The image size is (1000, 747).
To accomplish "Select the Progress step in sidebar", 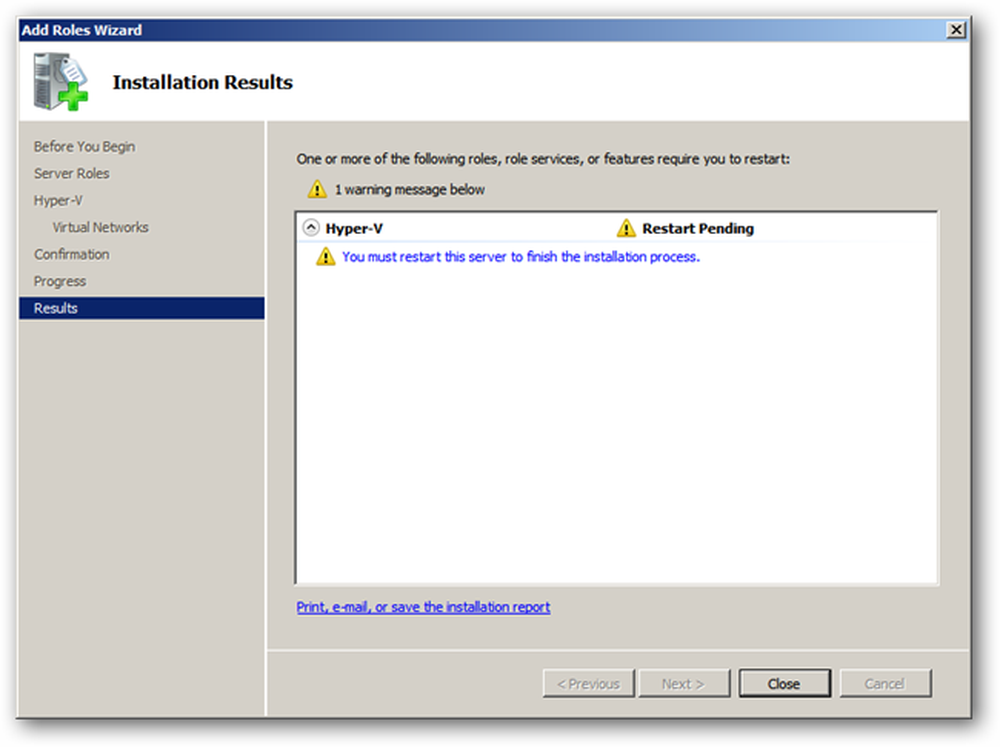I will click(x=60, y=281).
